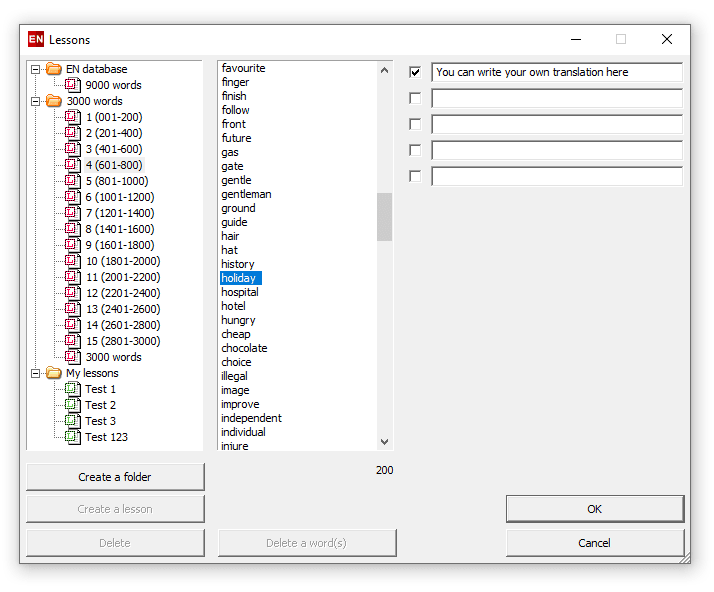Confirm with the OK button
Image resolution: width=714 pixels, height=592 pixels.
pyautogui.click(x=594, y=509)
